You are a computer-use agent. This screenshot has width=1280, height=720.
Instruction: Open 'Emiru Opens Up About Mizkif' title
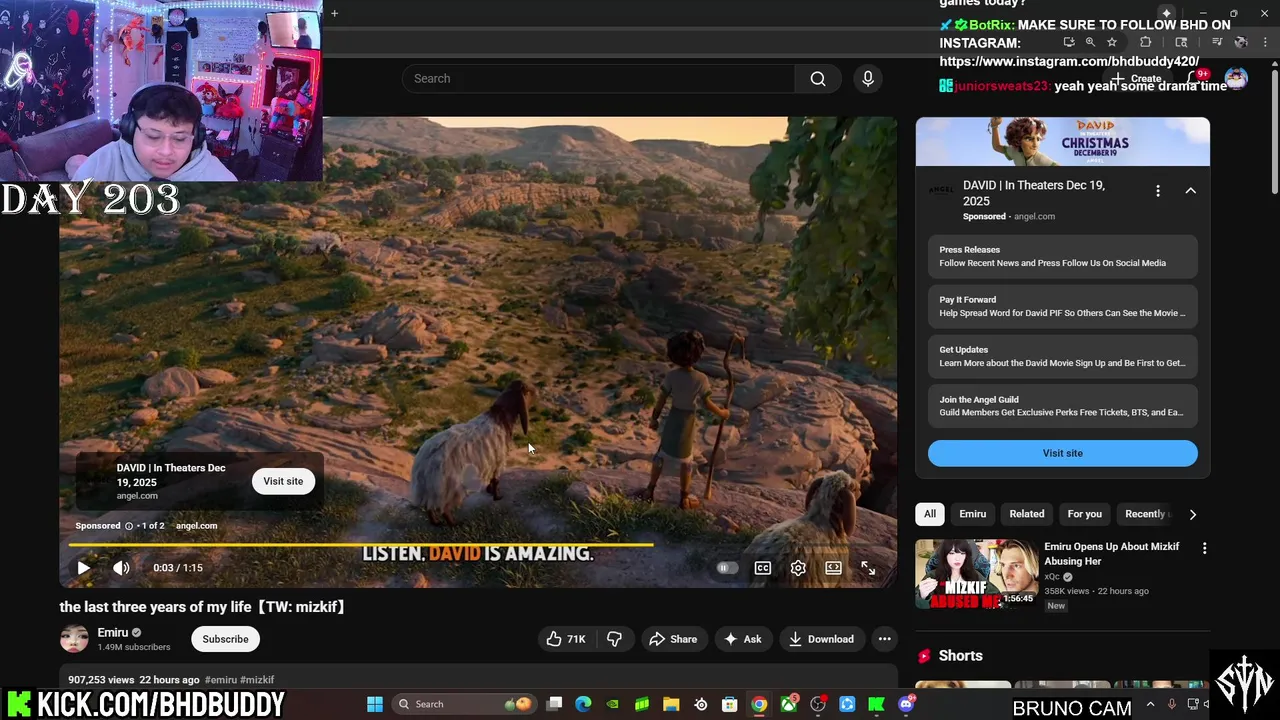click(x=1112, y=554)
